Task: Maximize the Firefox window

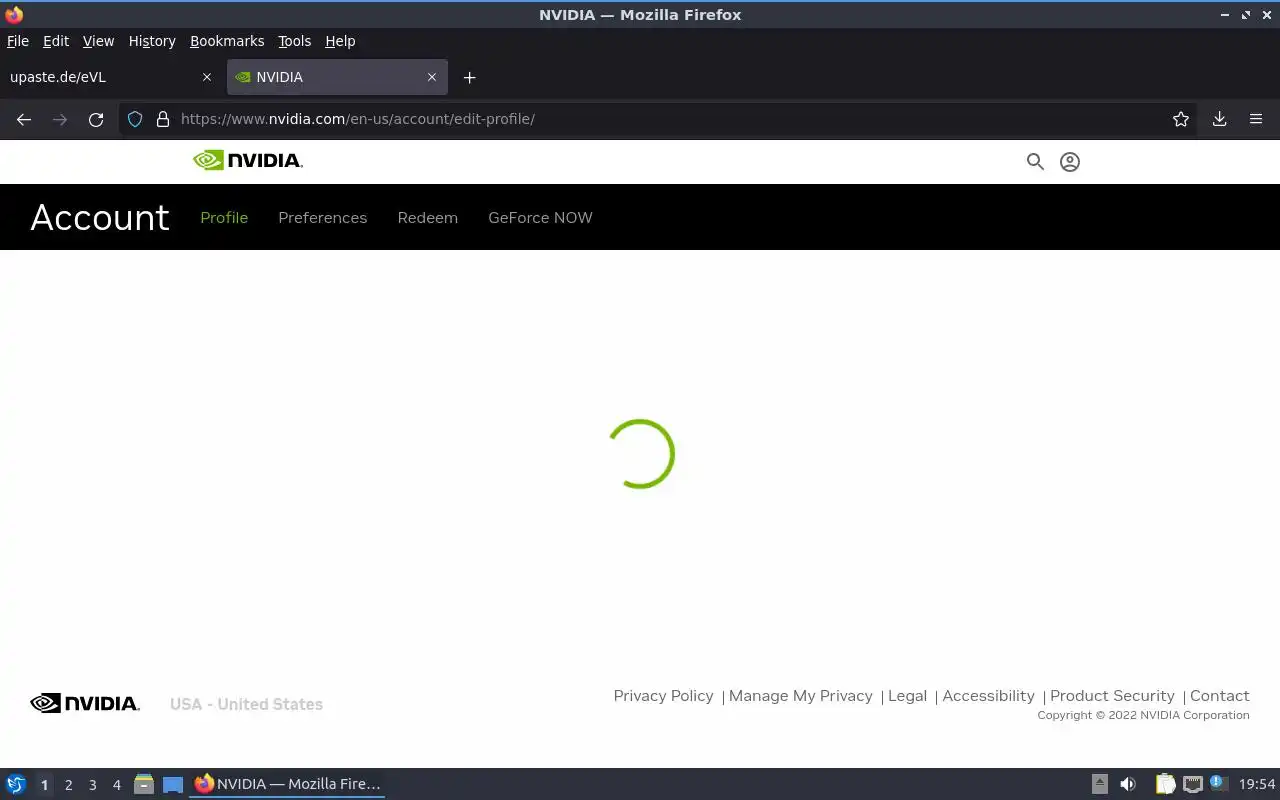Action: pos(1246,15)
